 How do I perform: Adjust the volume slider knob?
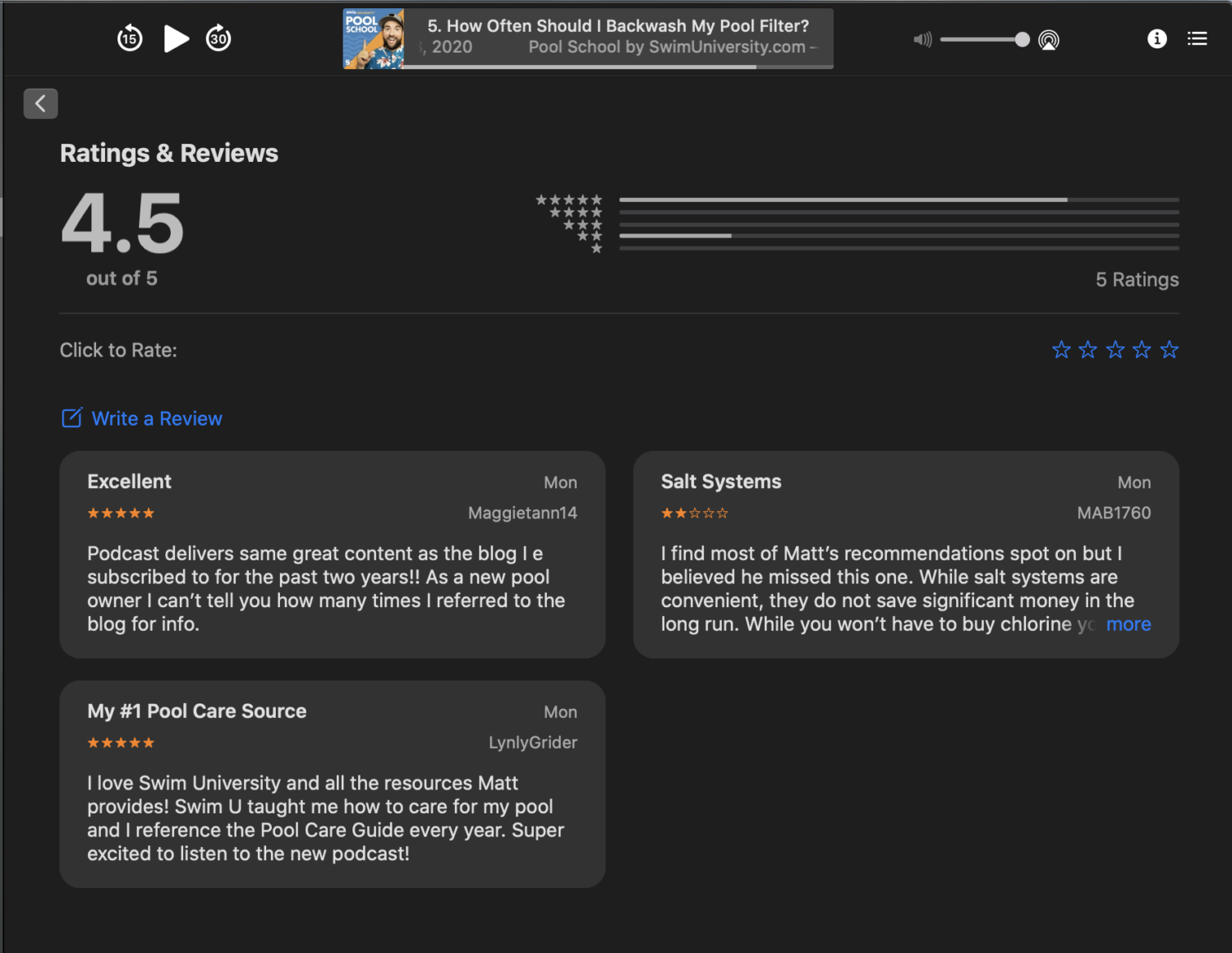pyautogui.click(x=1022, y=39)
